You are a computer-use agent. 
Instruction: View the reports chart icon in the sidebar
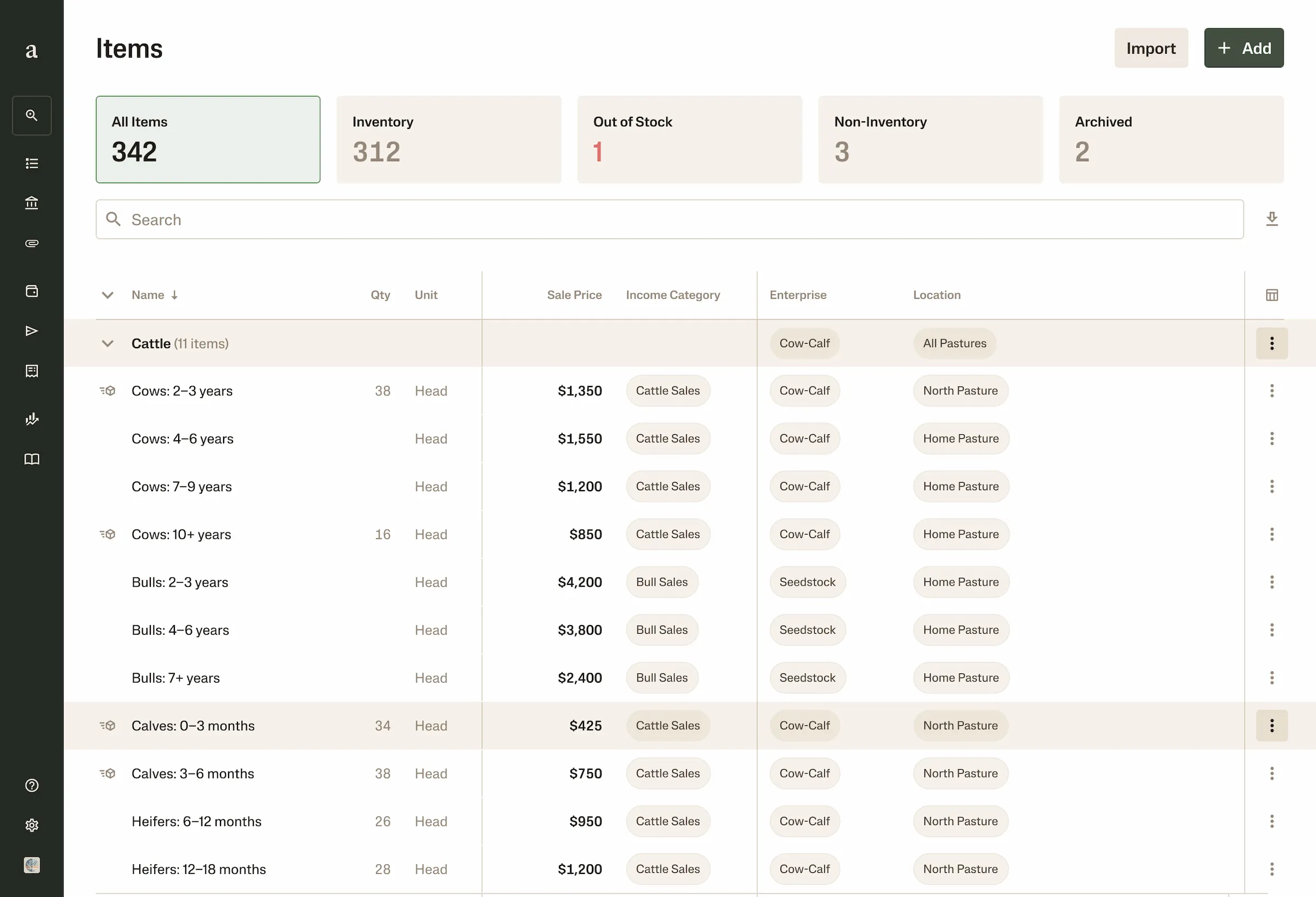[32, 419]
